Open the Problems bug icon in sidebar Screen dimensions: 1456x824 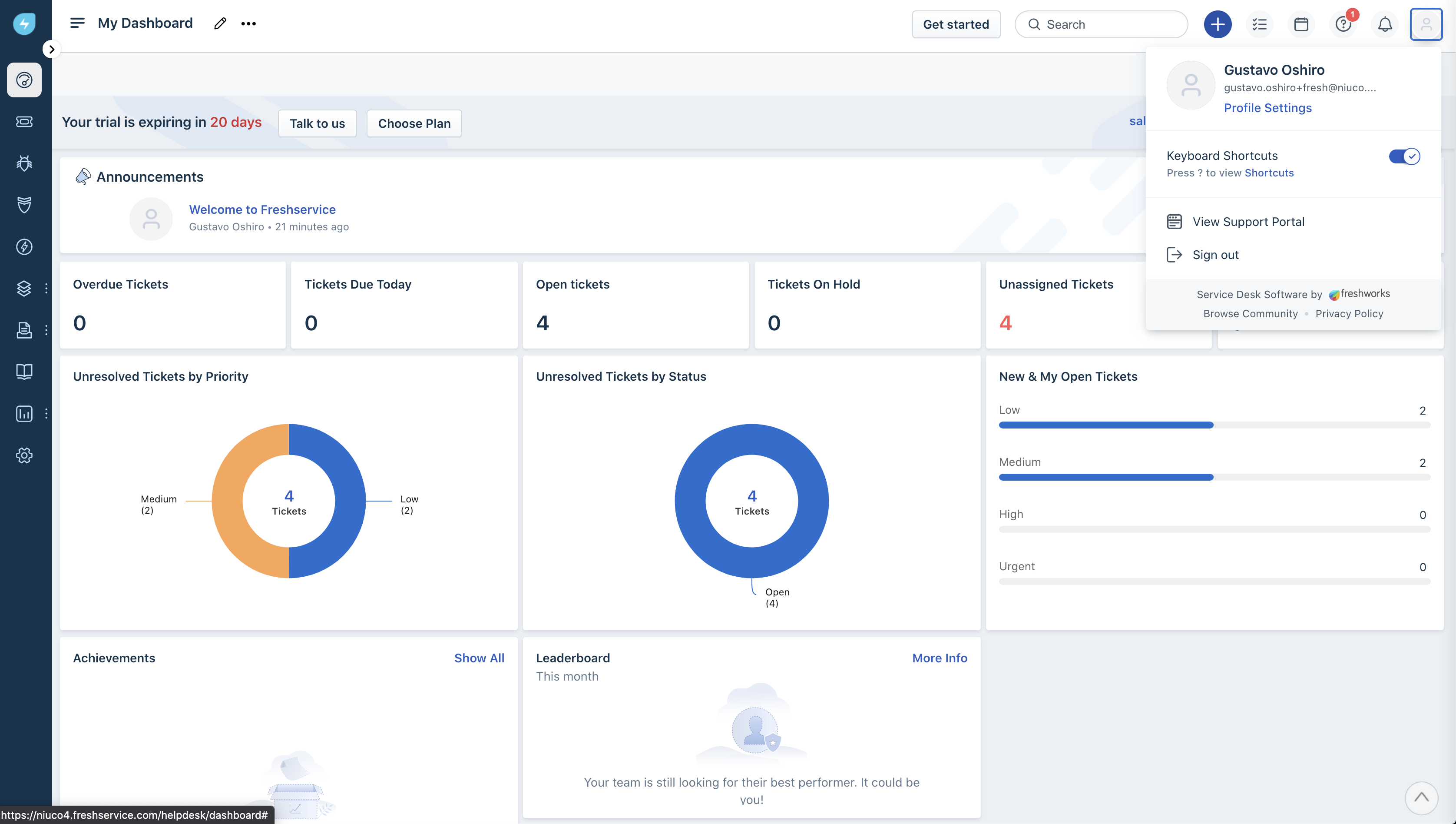[24, 163]
